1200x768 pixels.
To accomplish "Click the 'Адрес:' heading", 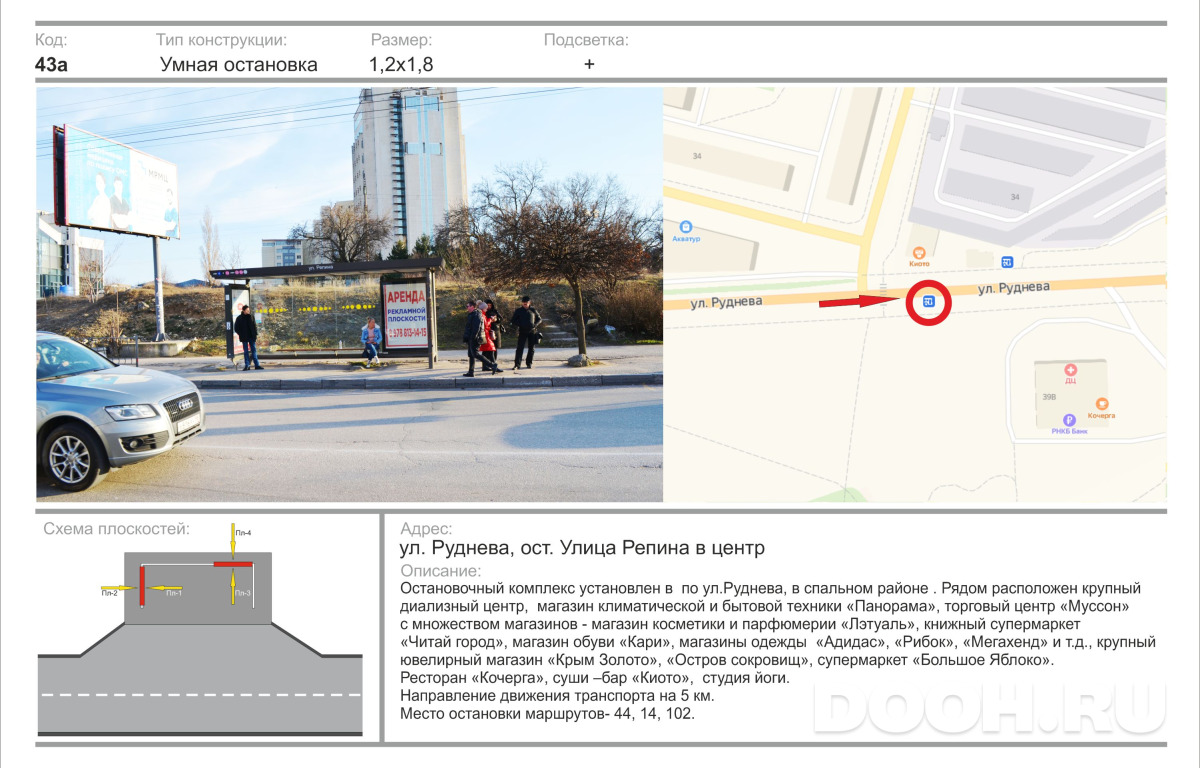I will (426, 529).
